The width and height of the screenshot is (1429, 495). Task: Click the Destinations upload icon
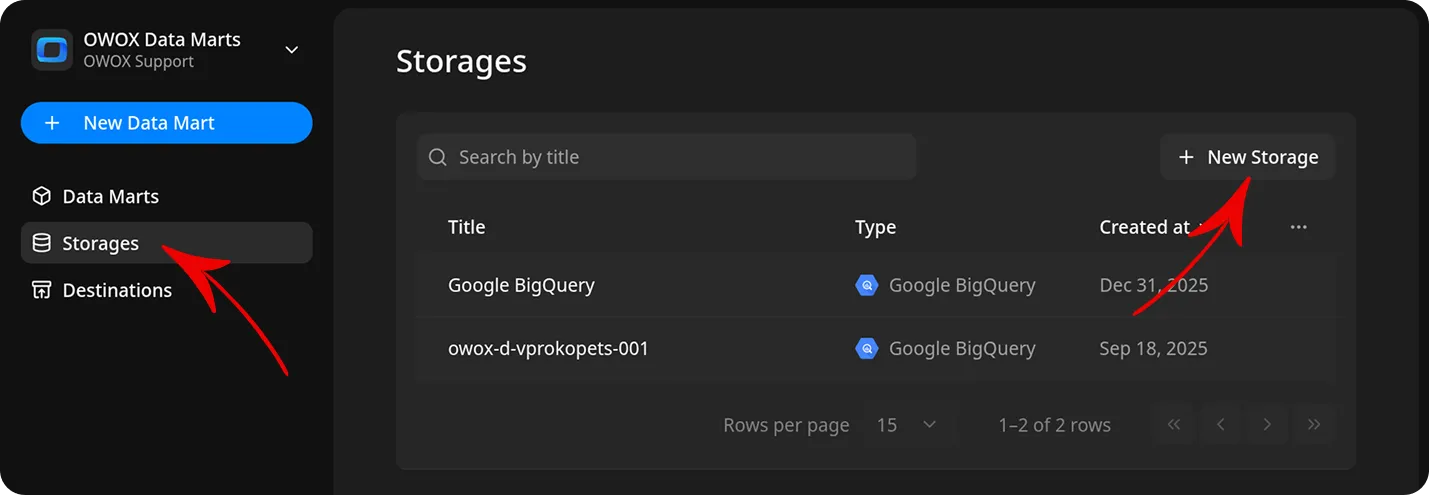pyautogui.click(x=41, y=290)
